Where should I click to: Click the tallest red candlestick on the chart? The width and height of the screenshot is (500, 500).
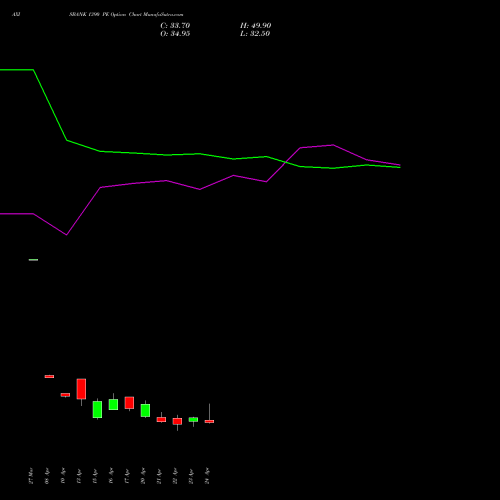81,389
